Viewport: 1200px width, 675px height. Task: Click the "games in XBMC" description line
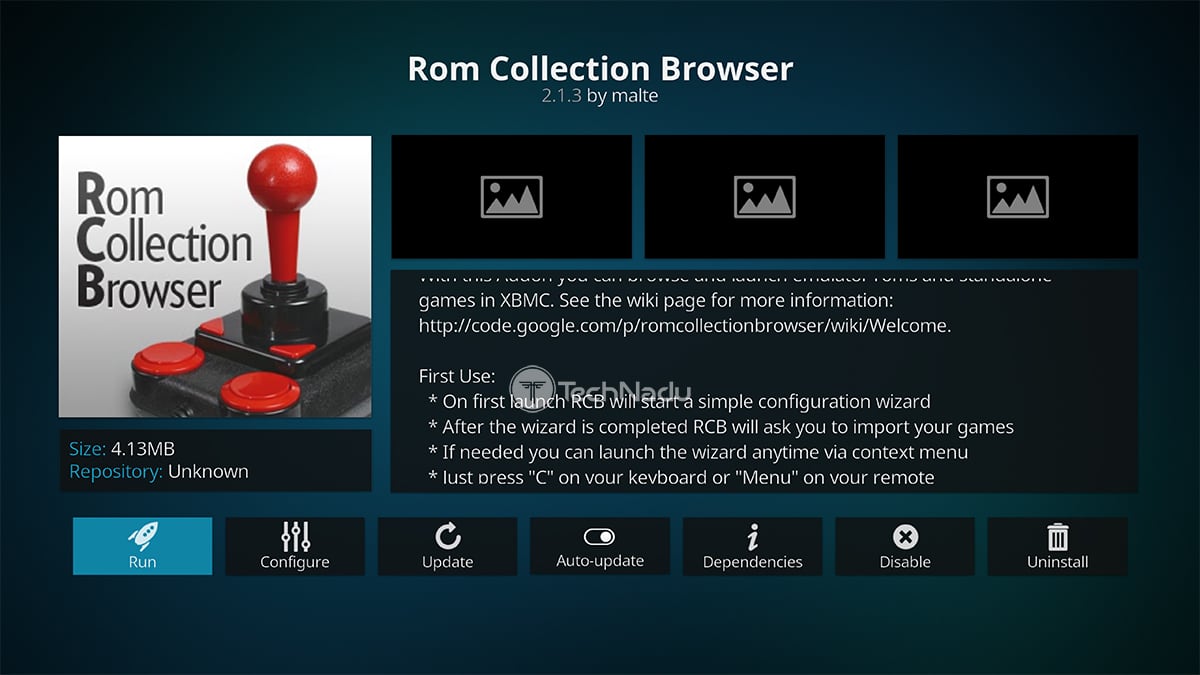click(x=654, y=300)
